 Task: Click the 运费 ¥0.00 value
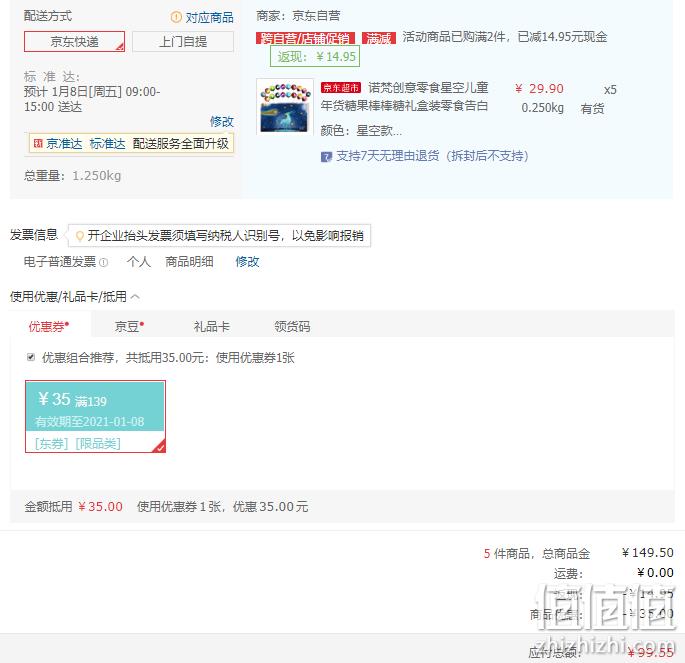(655, 573)
